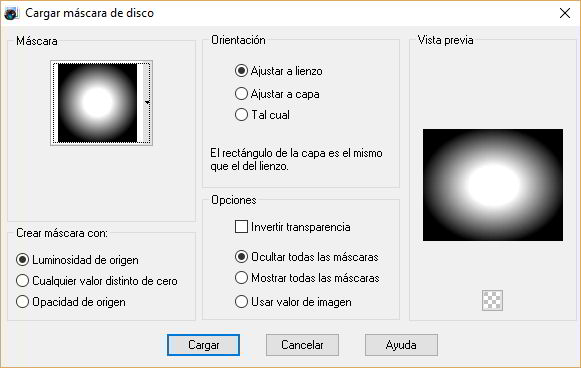Viewport: 581px width, 368px height.
Task: Toggle the transparency checkerboard preview icon
Action: coord(492,300)
